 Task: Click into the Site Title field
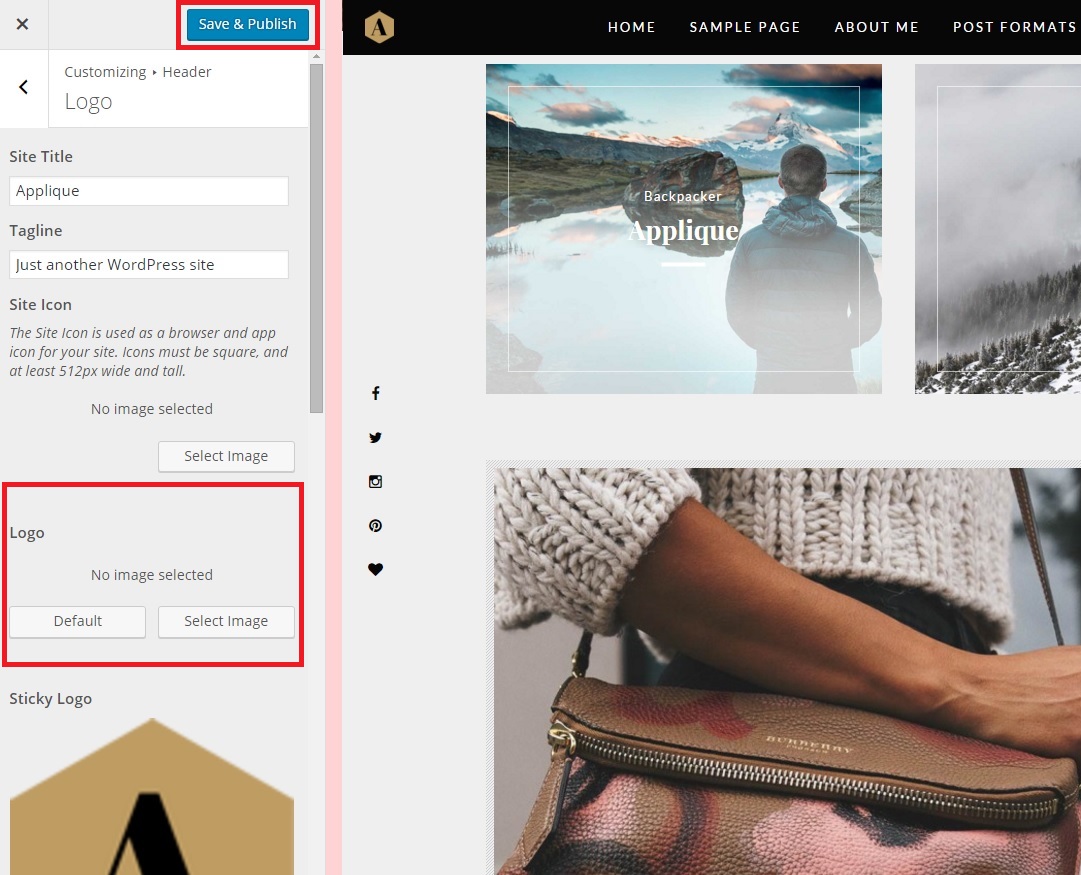149,191
